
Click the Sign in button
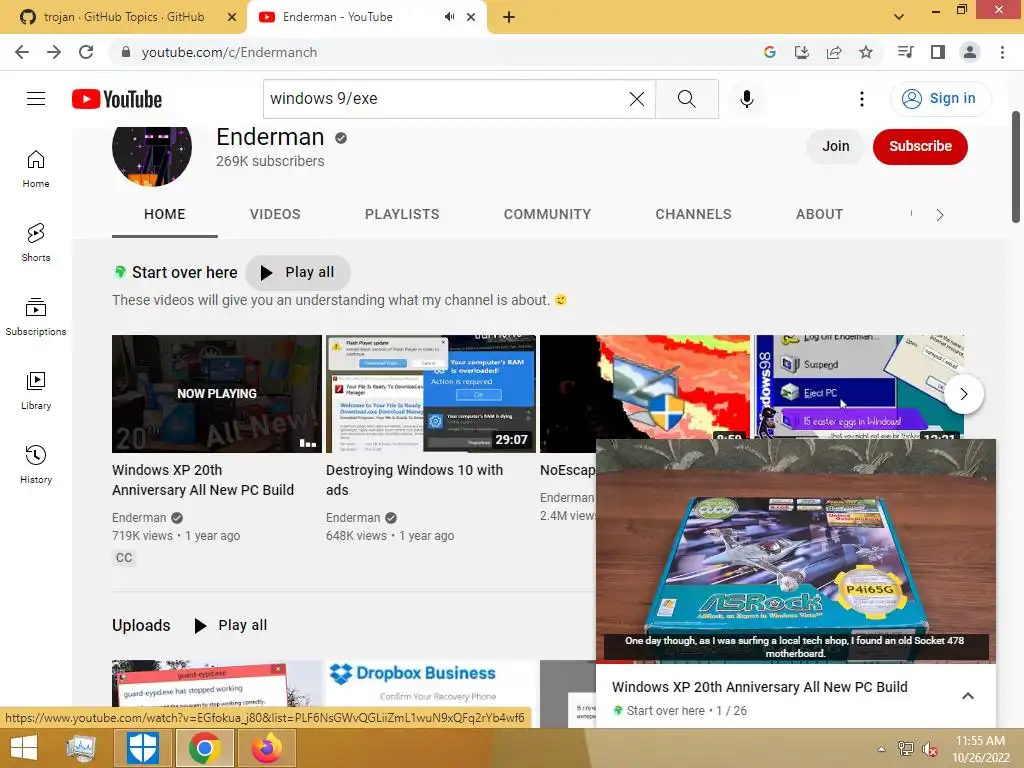(940, 99)
